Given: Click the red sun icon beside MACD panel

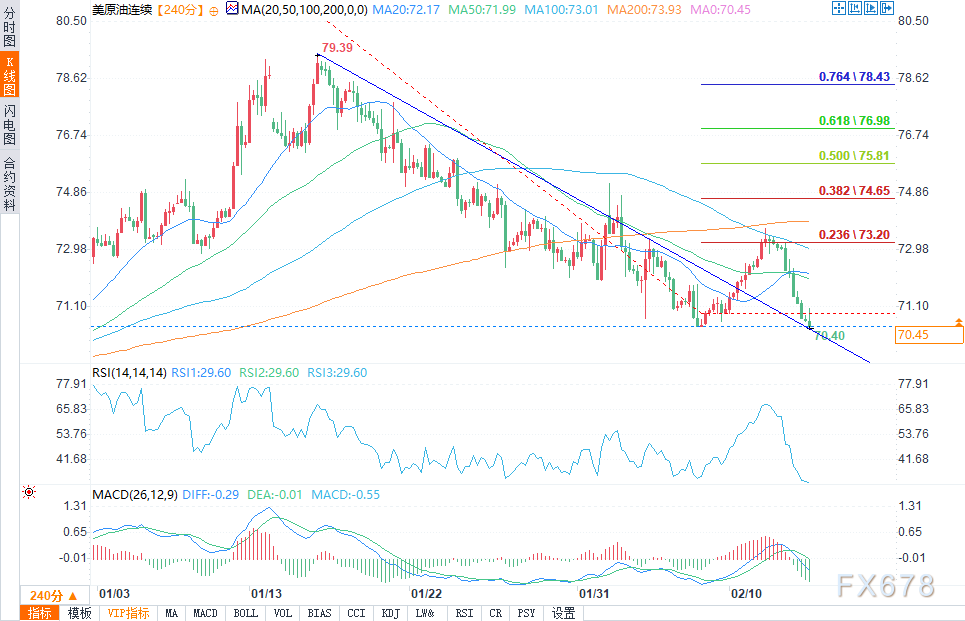Looking at the screenshot, I should pyautogui.click(x=29, y=492).
